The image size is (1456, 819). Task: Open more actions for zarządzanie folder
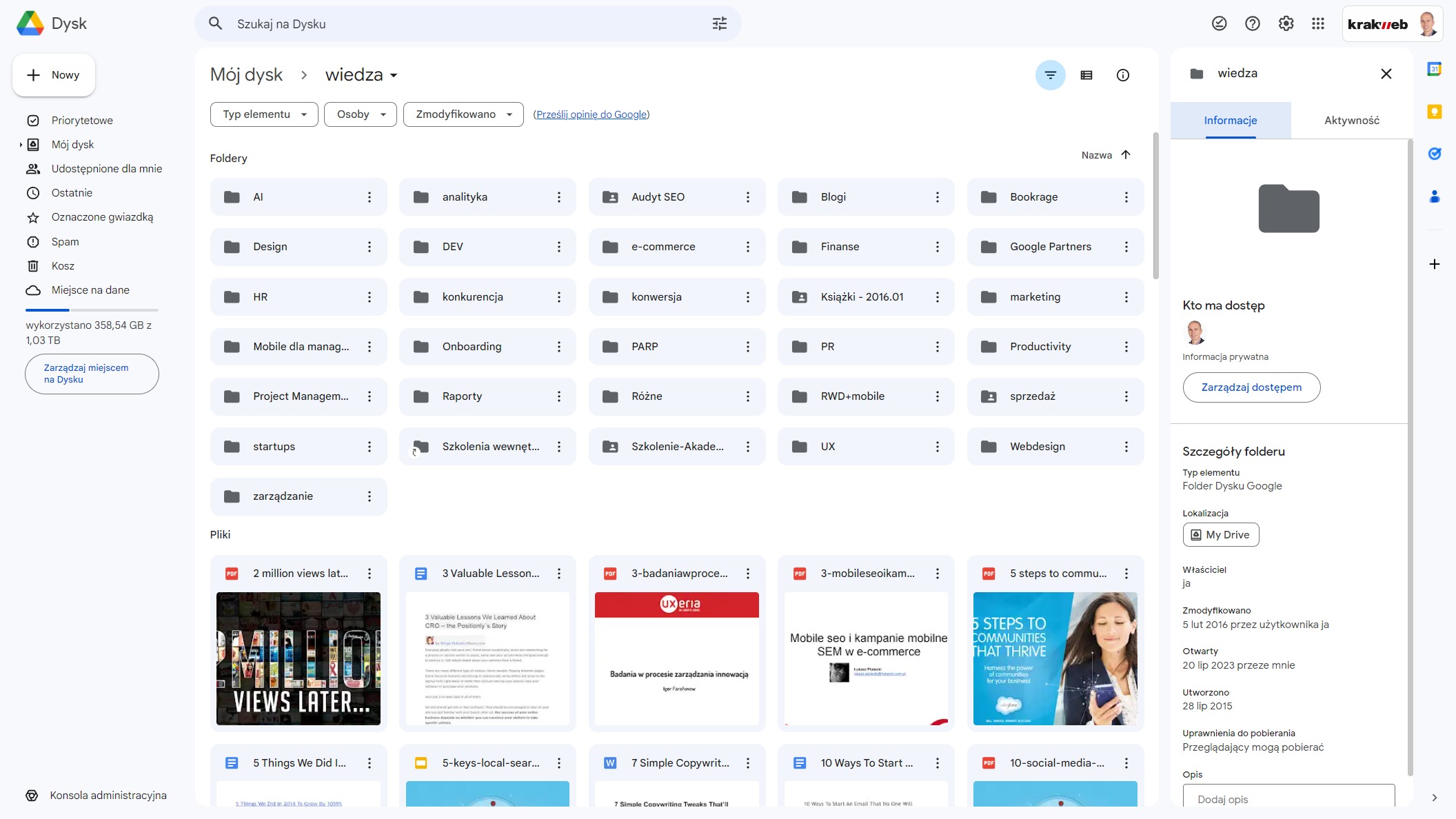click(370, 496)
